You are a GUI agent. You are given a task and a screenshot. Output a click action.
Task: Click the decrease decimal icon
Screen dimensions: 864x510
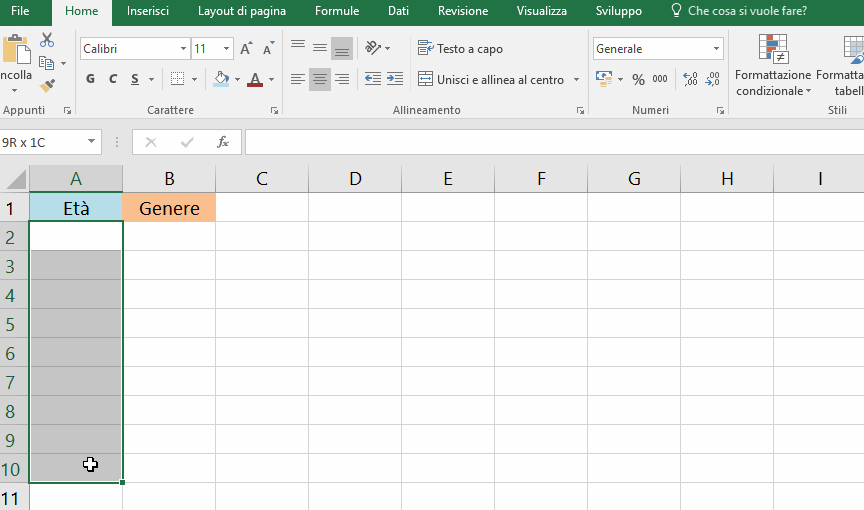[x=712, y=79]
